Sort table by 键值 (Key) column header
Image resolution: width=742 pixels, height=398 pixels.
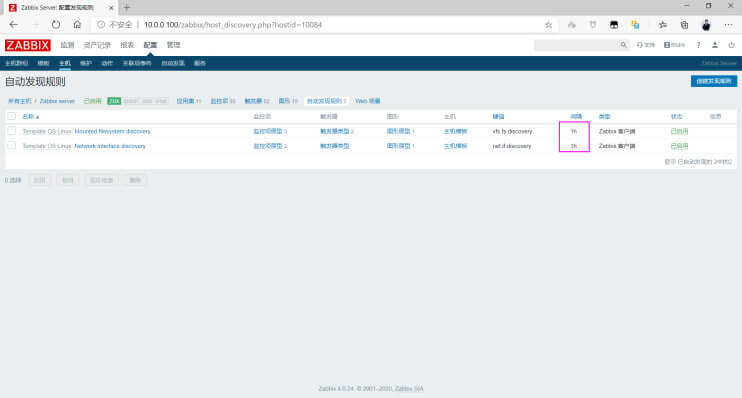498,116
